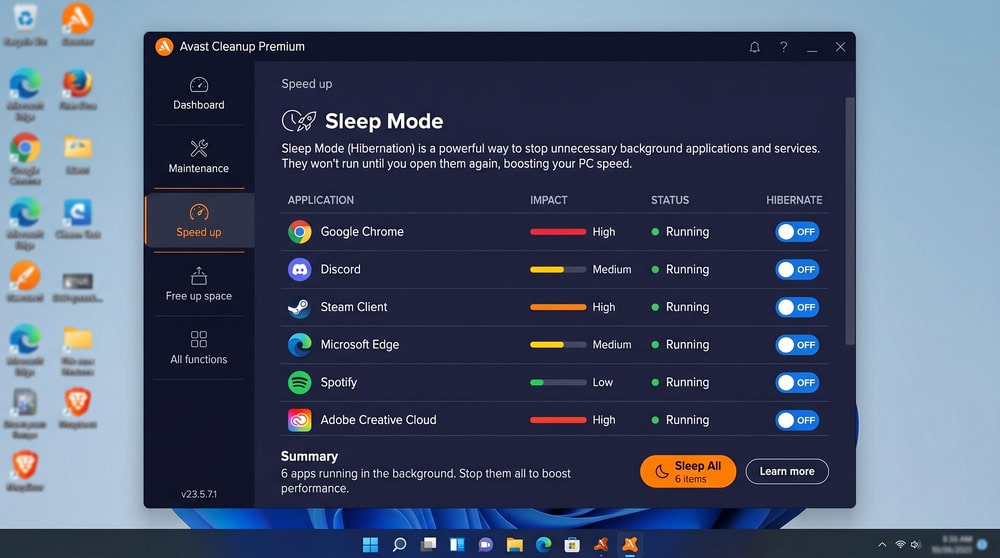
Task: Open the volume speaker tray icon
Action: pos(916,544)
